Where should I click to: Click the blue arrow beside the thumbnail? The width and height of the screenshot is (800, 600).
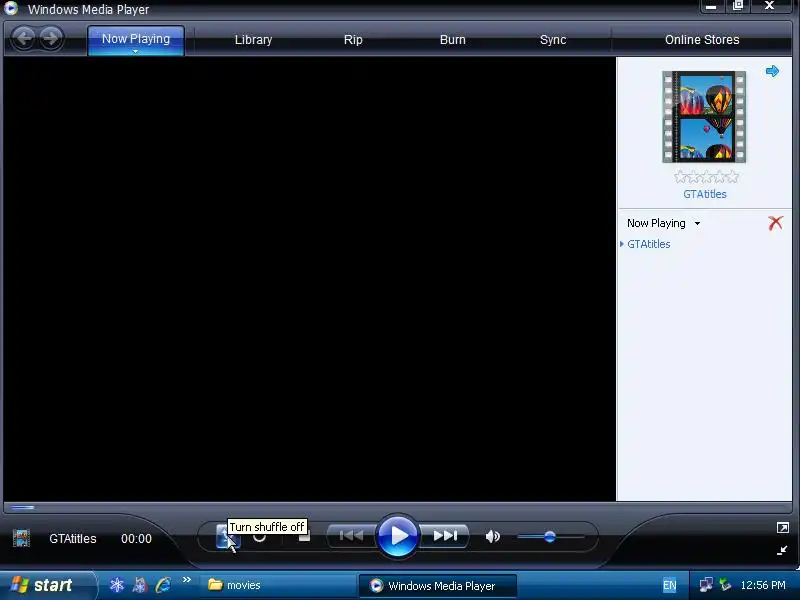(772, 71)
